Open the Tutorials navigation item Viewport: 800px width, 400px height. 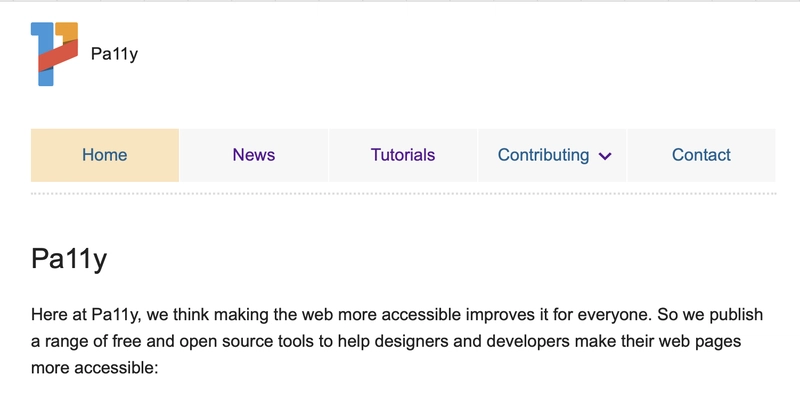point(403,155)
